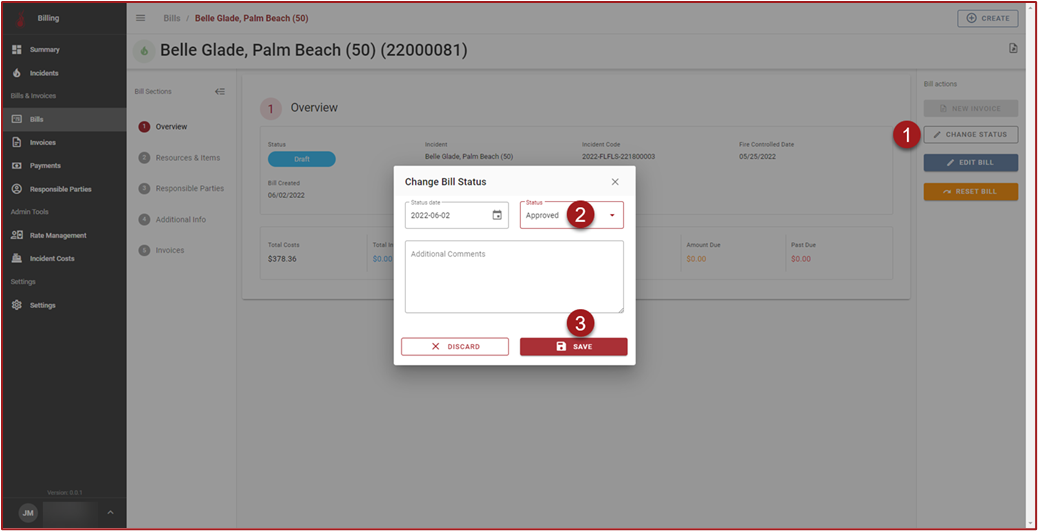Click the Edit Bill button

970,162
